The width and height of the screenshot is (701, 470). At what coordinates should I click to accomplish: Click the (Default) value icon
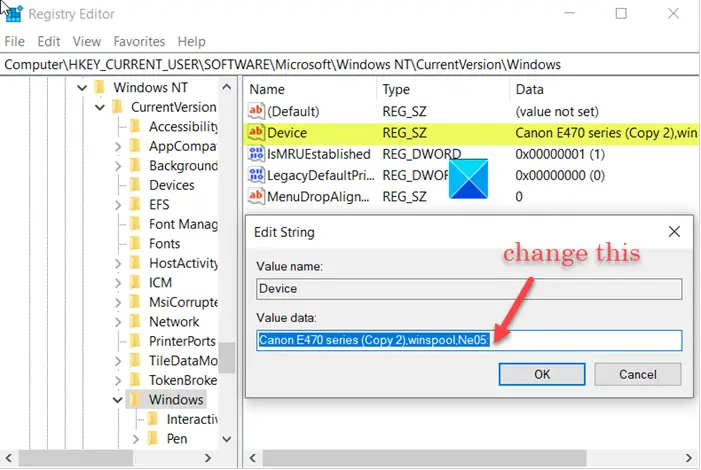pos(256,111)
